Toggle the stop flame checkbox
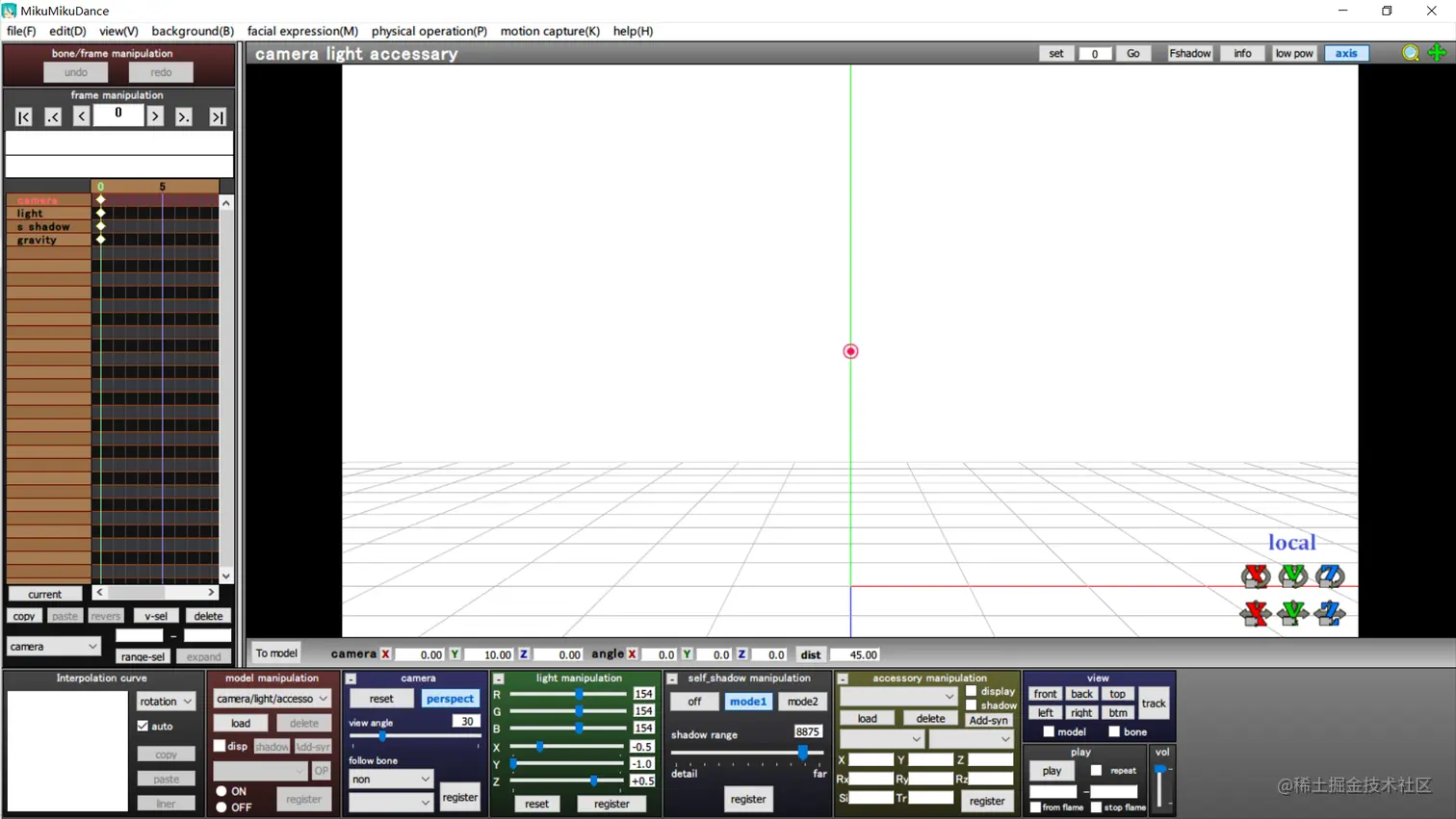This screenshot has height=819, width=1456. point(1096,807)
